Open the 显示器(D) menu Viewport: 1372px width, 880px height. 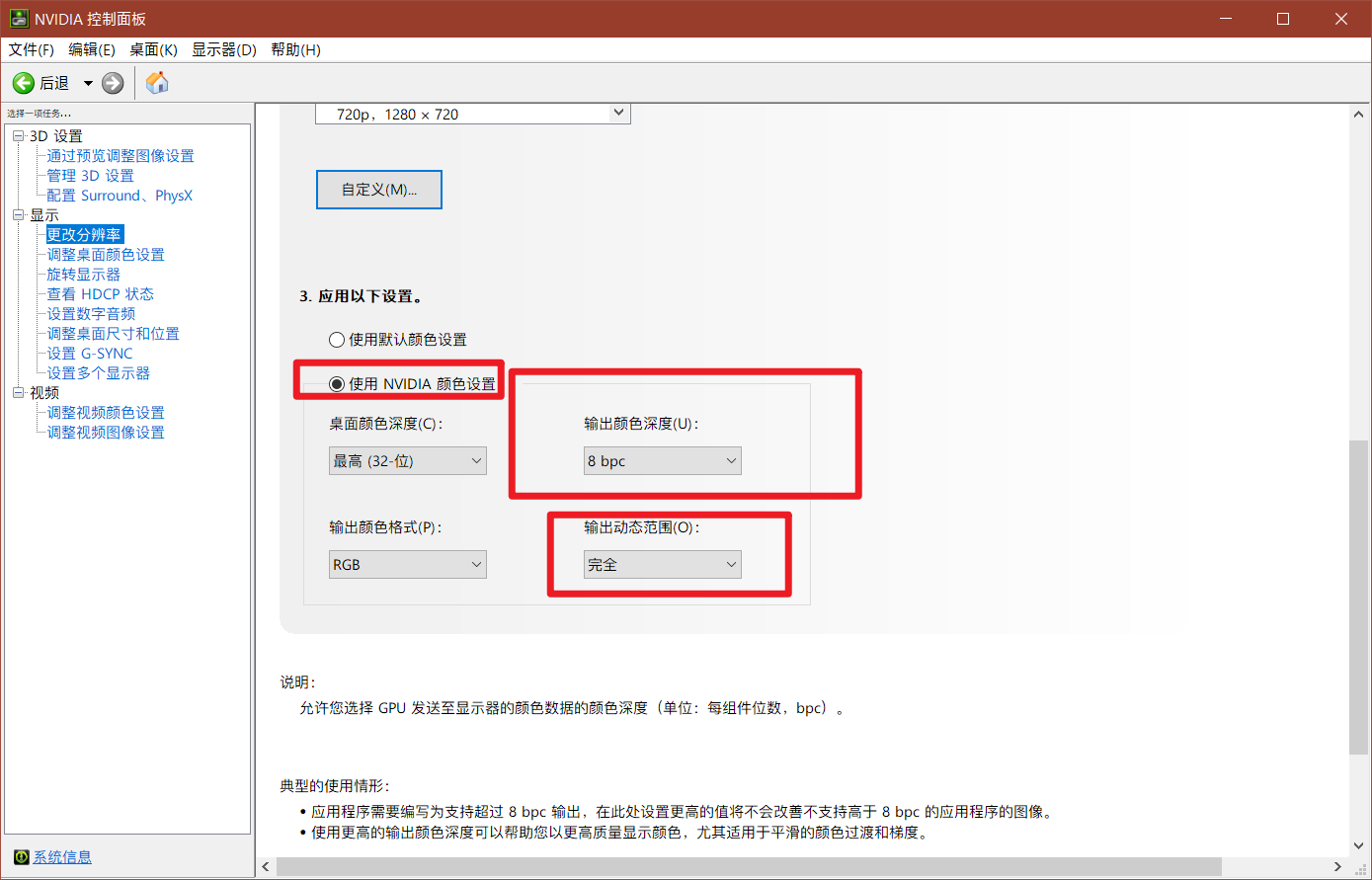tap(224, 49)
